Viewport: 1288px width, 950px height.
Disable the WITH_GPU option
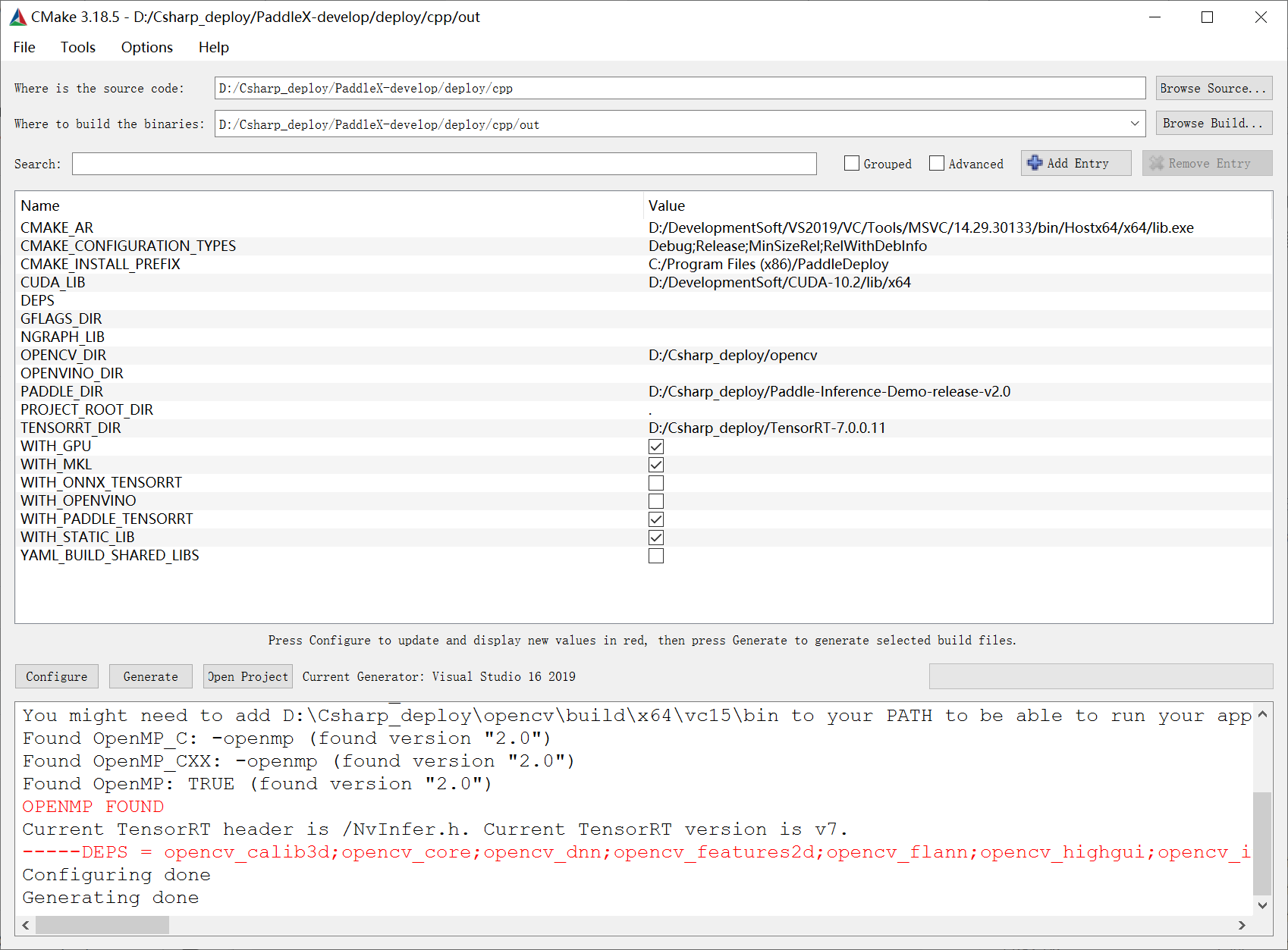point(655,447)
